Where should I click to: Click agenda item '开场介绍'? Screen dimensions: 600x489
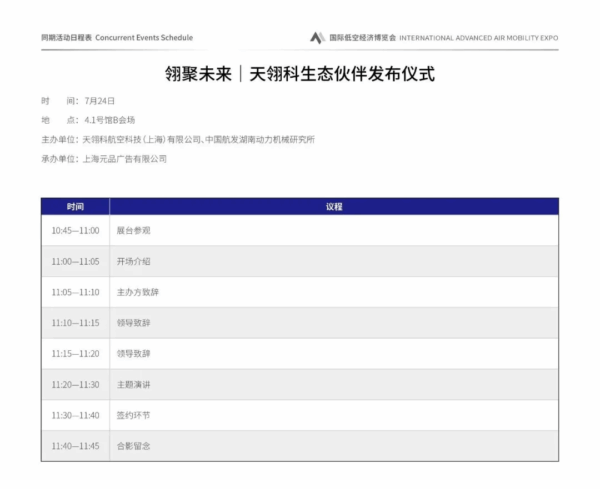pyautogui.click(x=134, y=261)
